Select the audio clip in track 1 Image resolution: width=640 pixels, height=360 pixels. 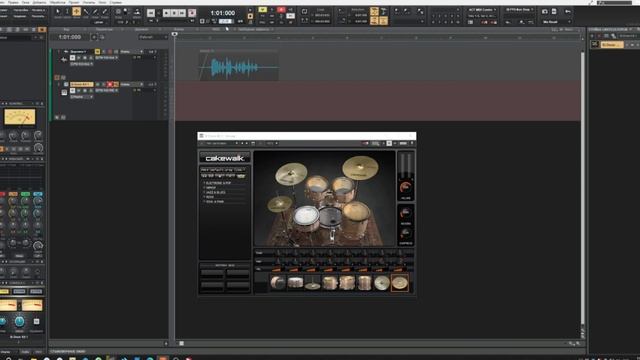238,65
